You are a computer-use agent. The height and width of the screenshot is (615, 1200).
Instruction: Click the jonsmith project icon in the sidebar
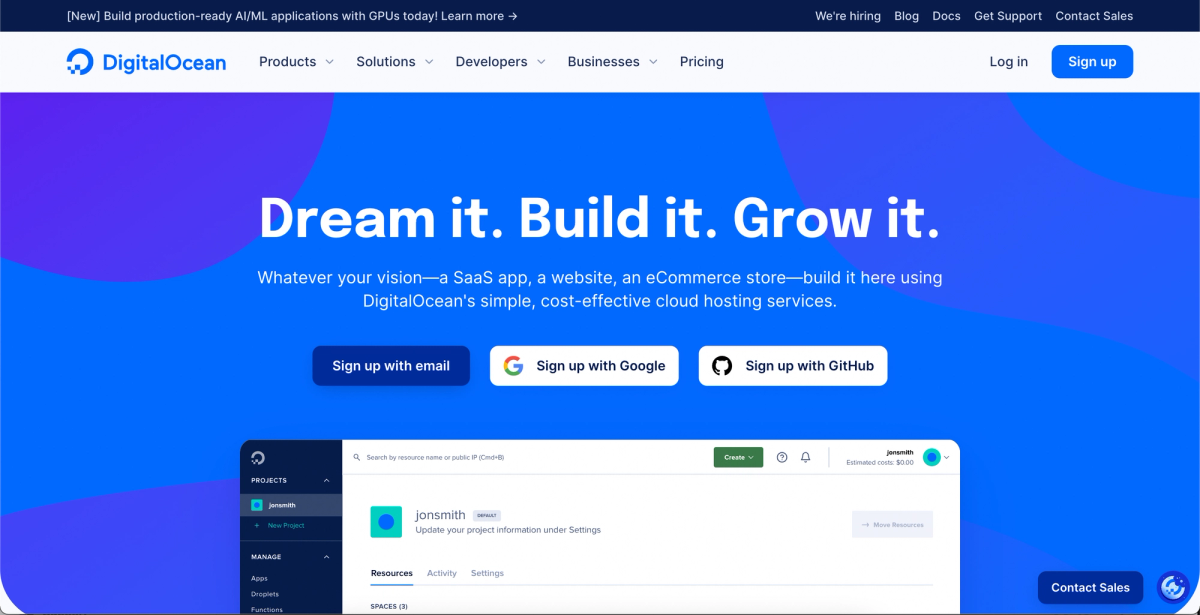coord(257,505)
